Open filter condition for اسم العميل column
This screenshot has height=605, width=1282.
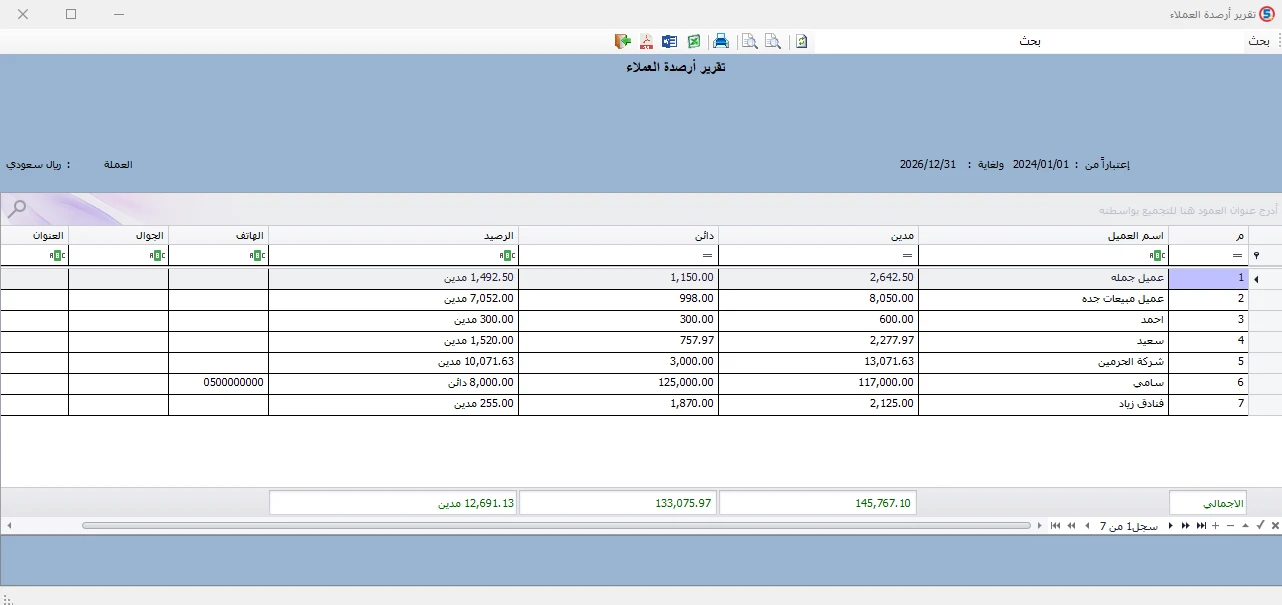pos(1156,255)
